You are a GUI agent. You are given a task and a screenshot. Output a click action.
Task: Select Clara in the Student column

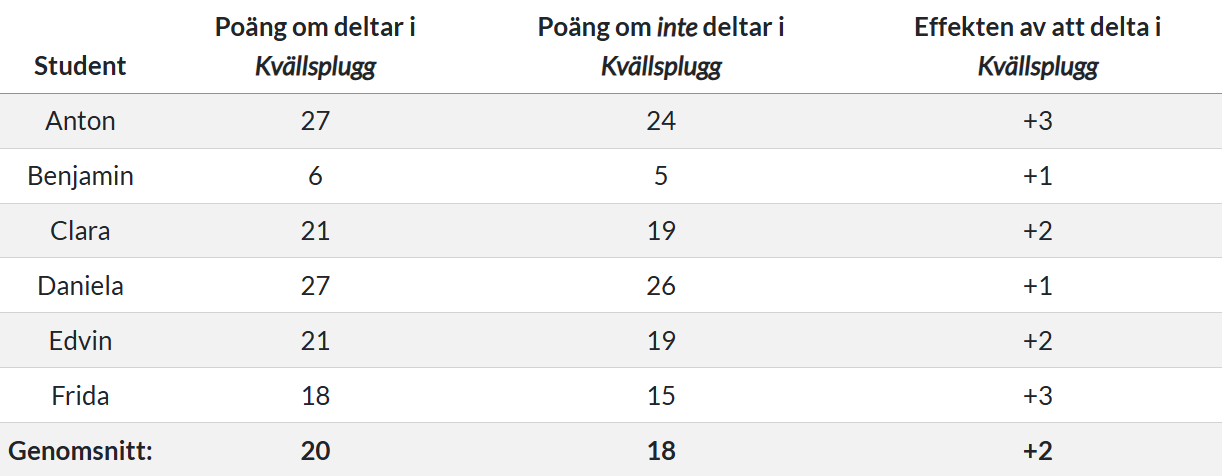80,231
